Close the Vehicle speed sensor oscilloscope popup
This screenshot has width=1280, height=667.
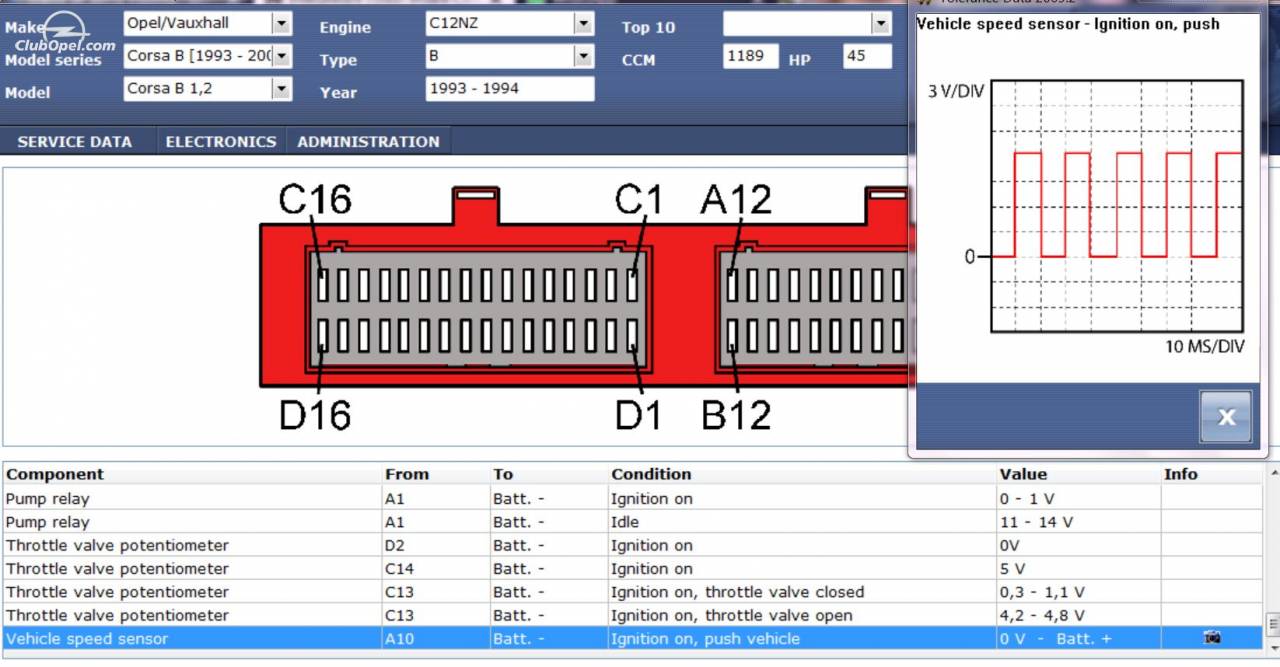click(1226, 417)
